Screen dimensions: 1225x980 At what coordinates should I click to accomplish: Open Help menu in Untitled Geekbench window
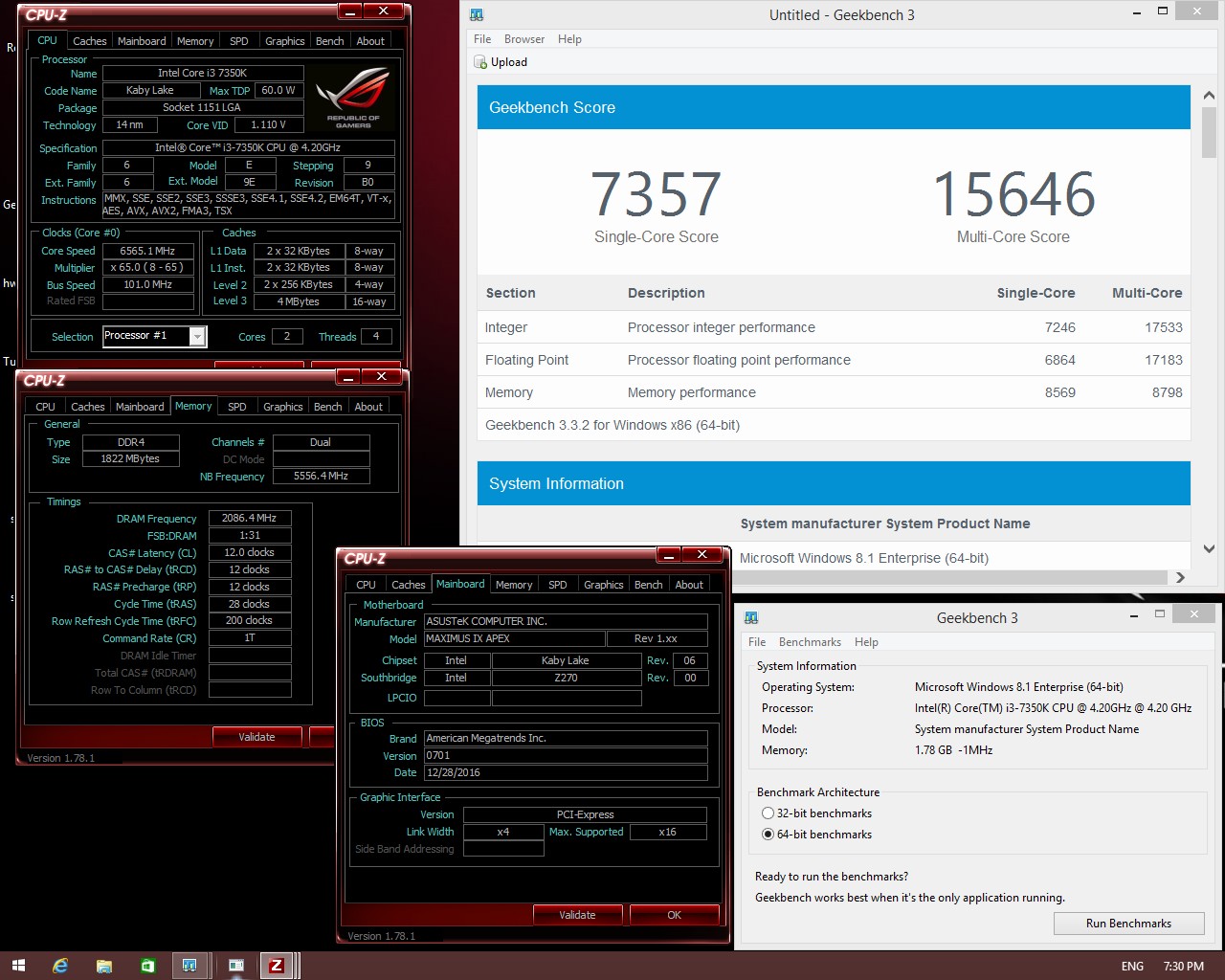(569, 39)
